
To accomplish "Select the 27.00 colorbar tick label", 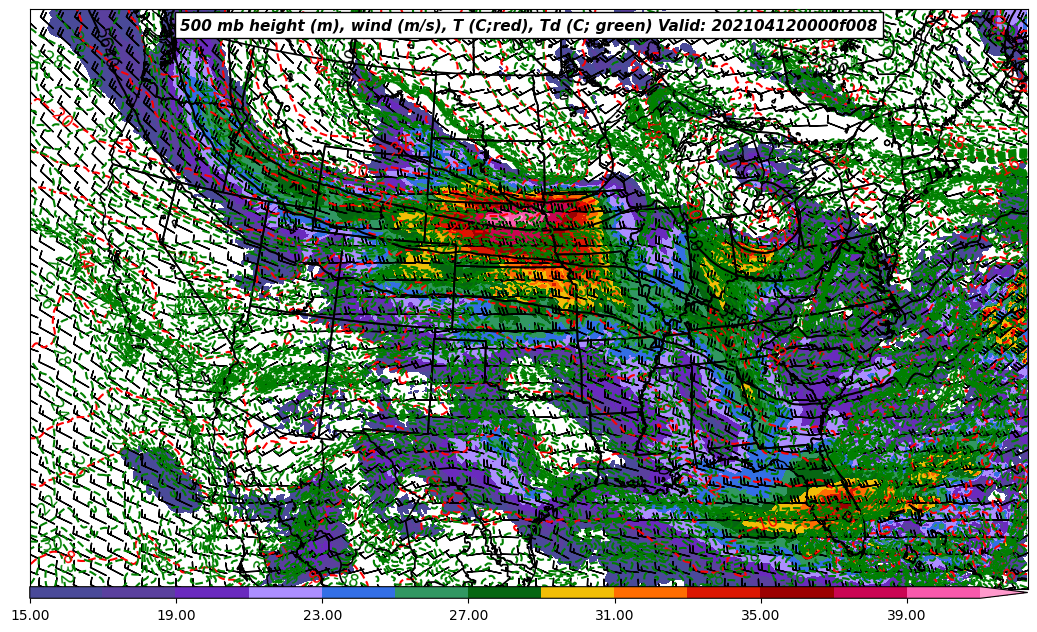I will [468, 615].
